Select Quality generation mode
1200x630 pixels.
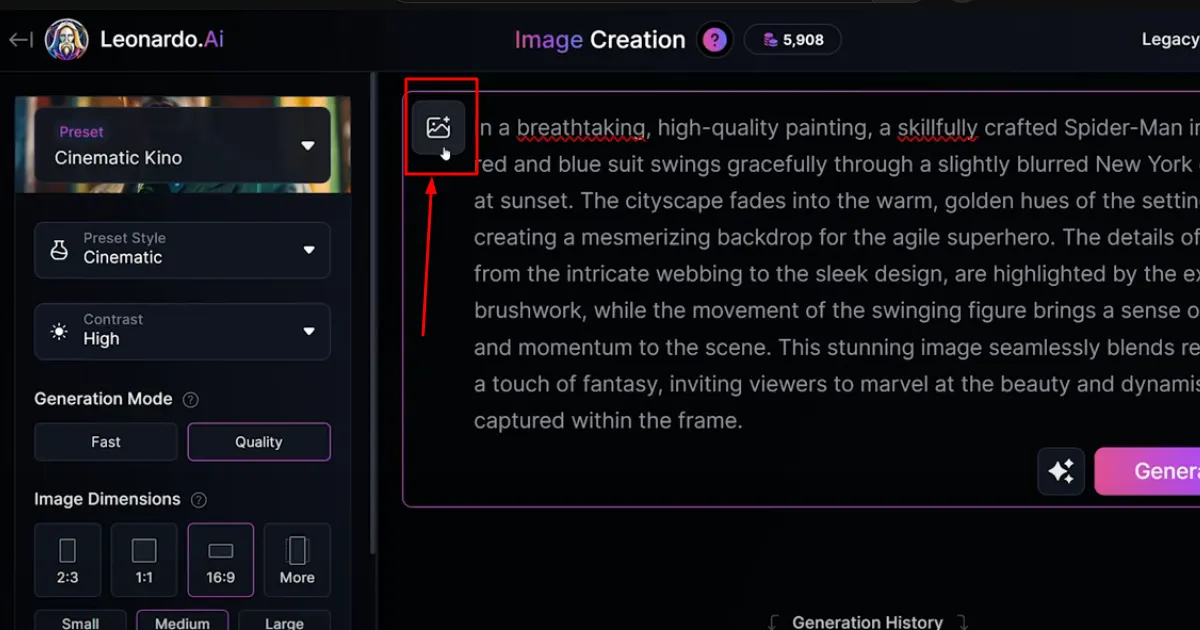point(259,442)
